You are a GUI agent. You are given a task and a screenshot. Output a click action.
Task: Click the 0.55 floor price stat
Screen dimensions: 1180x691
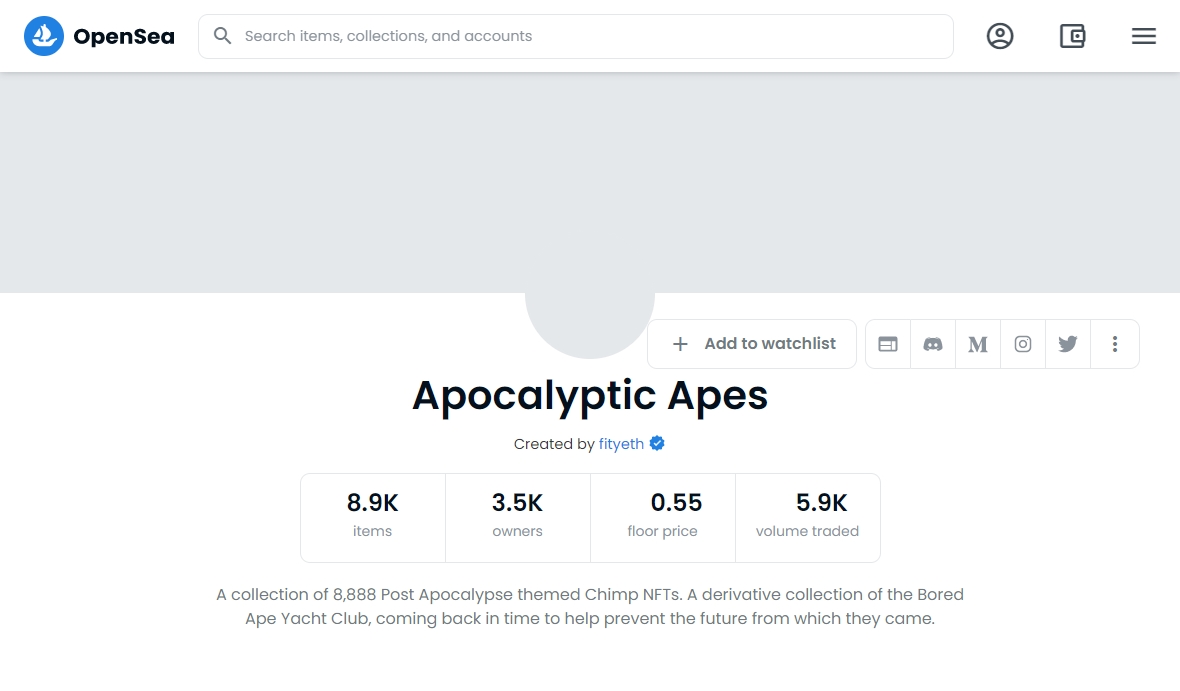point(663,518)
